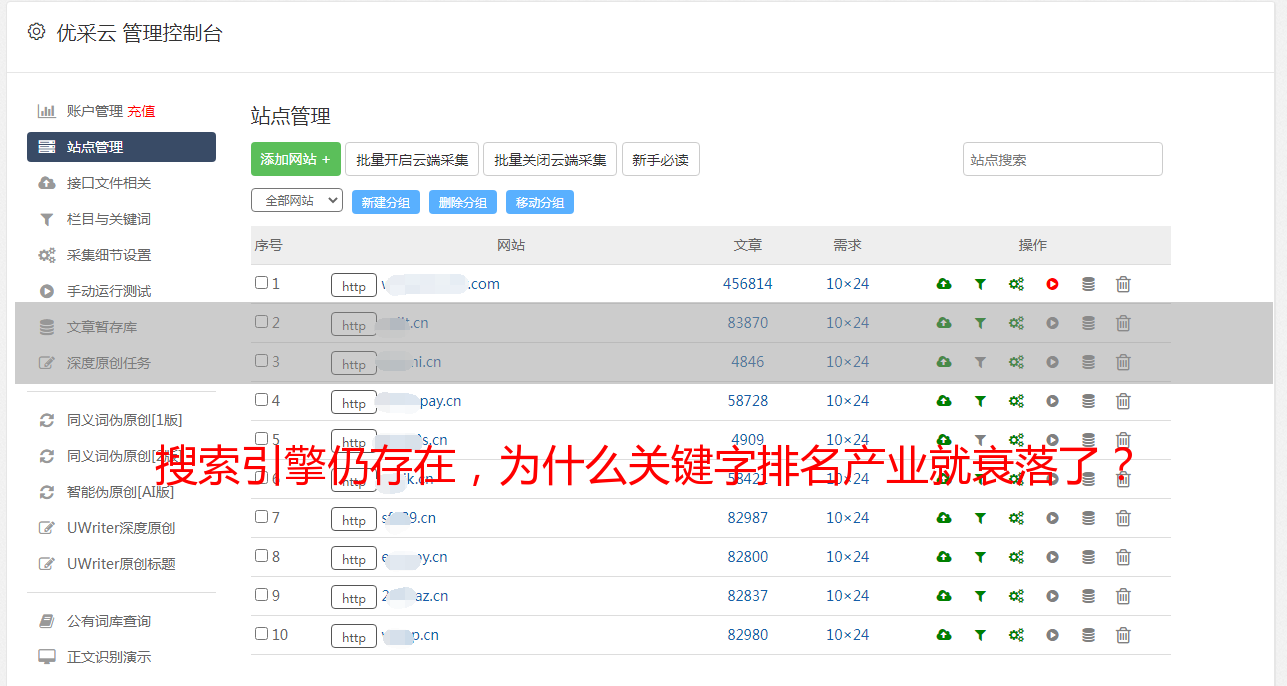This screenshot has height=686, width=1287.
Task: Open the gears icon in row 7 (82987 articles)
Action: 1016,518
